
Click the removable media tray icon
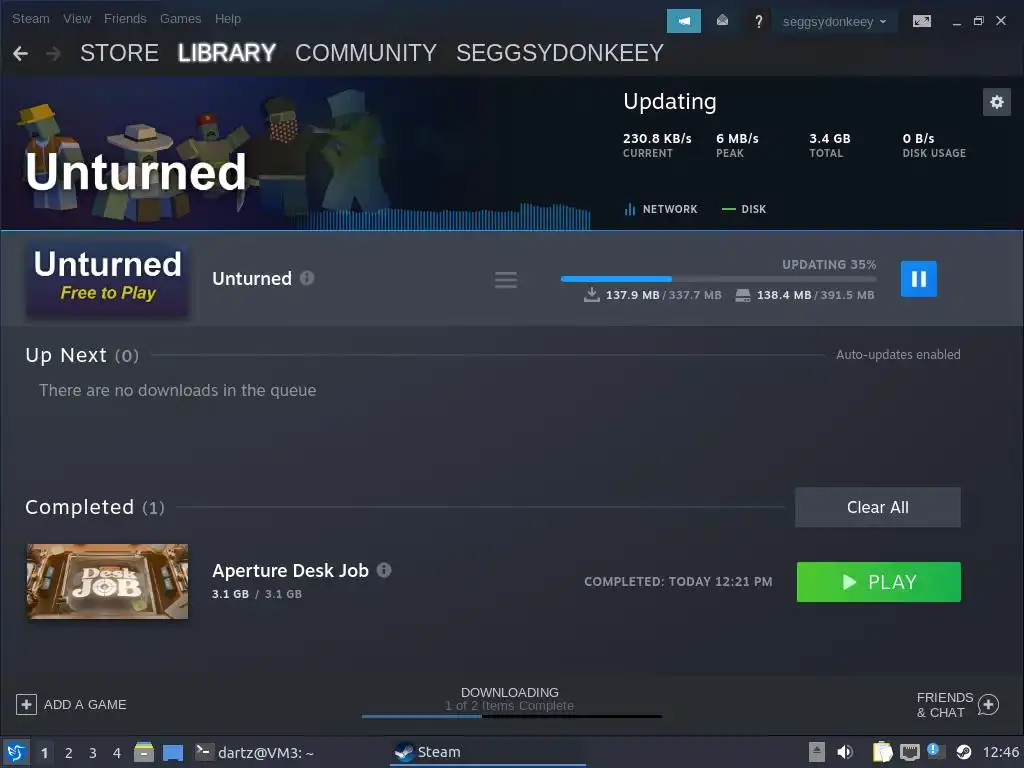coord(816,752)
